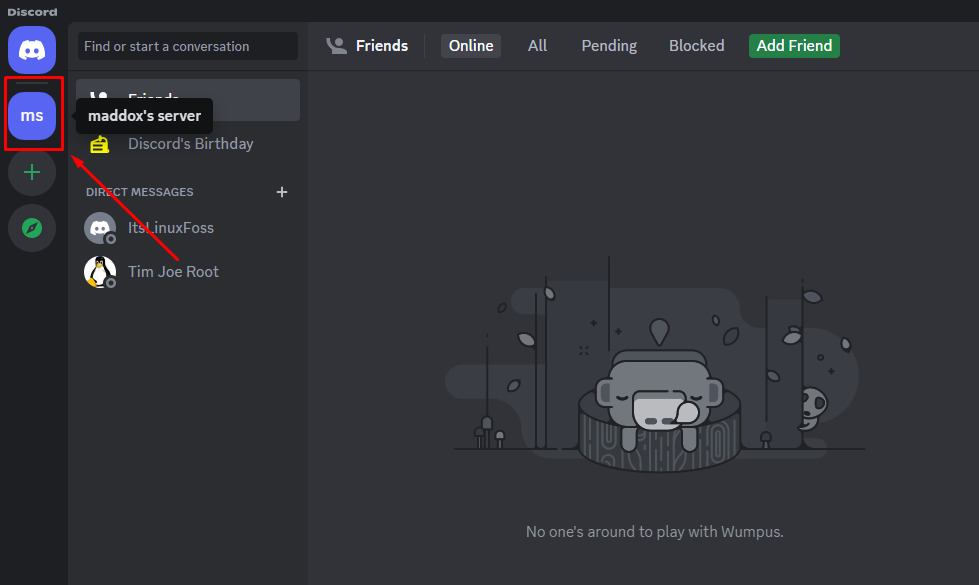The width and height of the screenshot is (979, 585).
Task: Open maddox's server (ms) icon
Action: pos(32,116)
